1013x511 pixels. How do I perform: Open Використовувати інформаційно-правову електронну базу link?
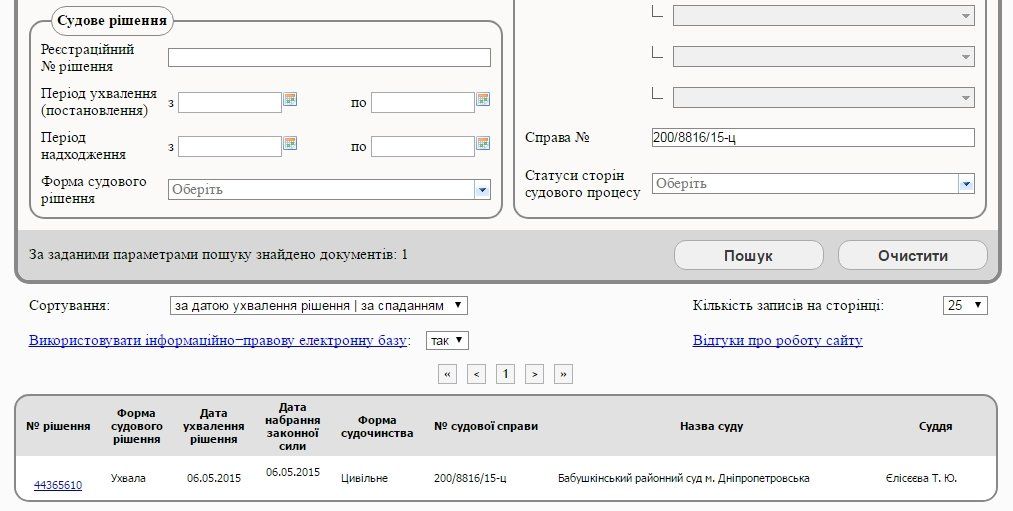click(218, 340)
